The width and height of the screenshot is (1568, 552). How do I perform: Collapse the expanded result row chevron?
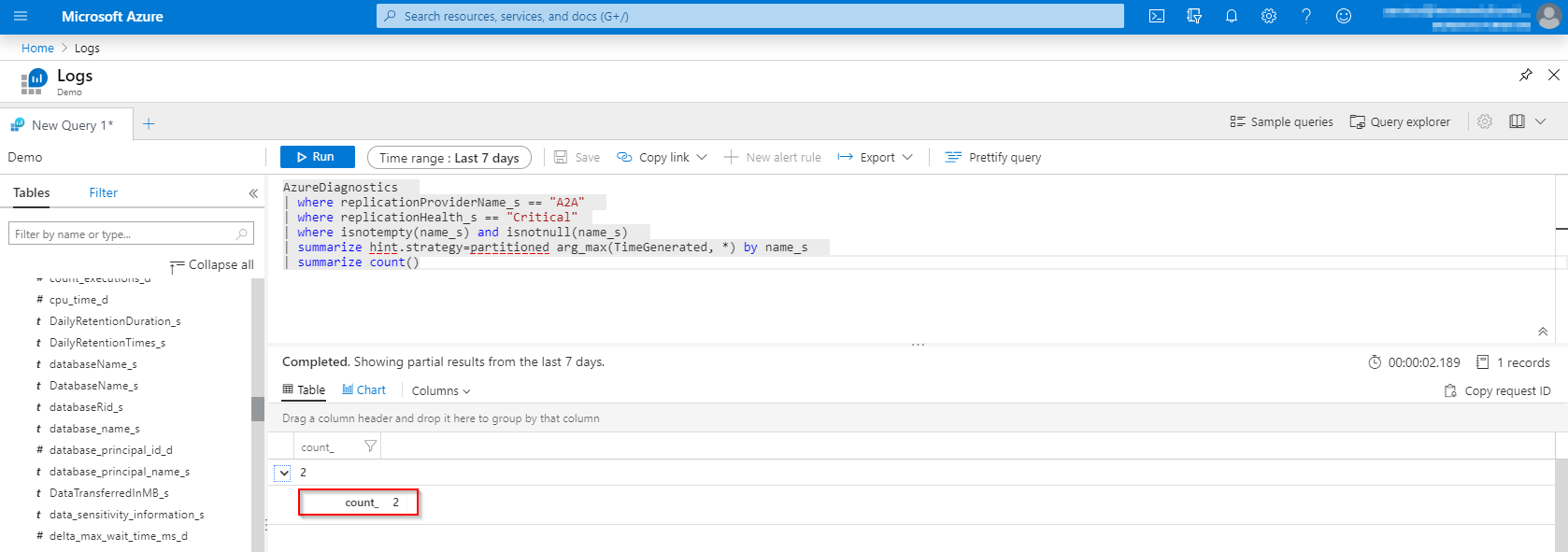coord(283,473)
